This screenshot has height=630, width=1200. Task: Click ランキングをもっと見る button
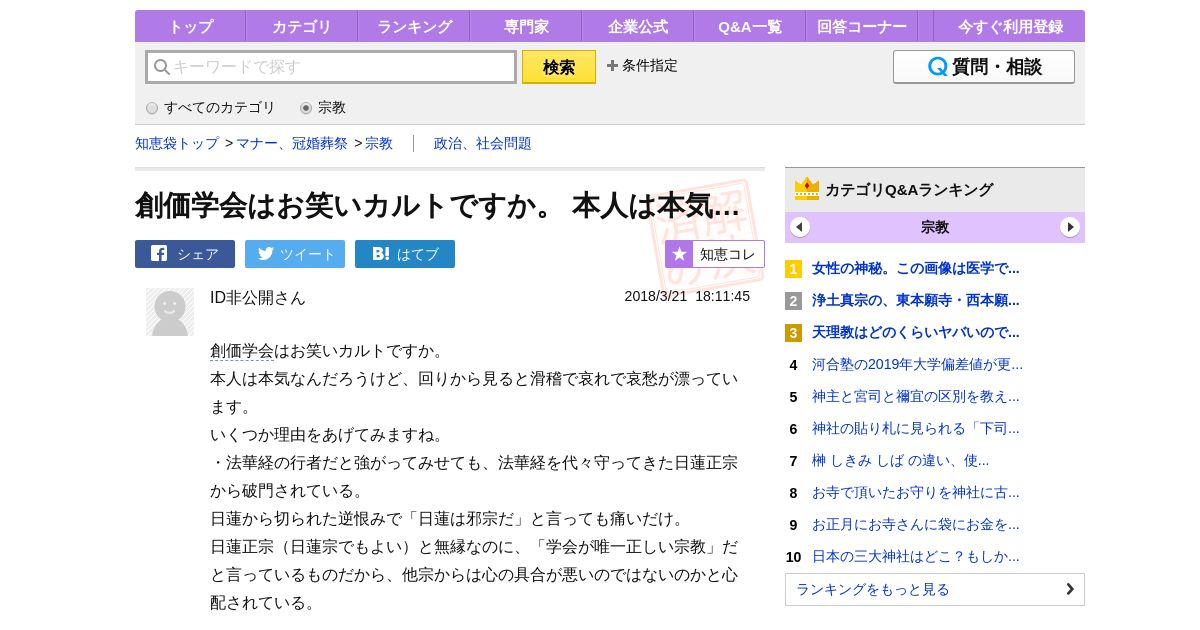pyautogui.click(x=935, y=589)
